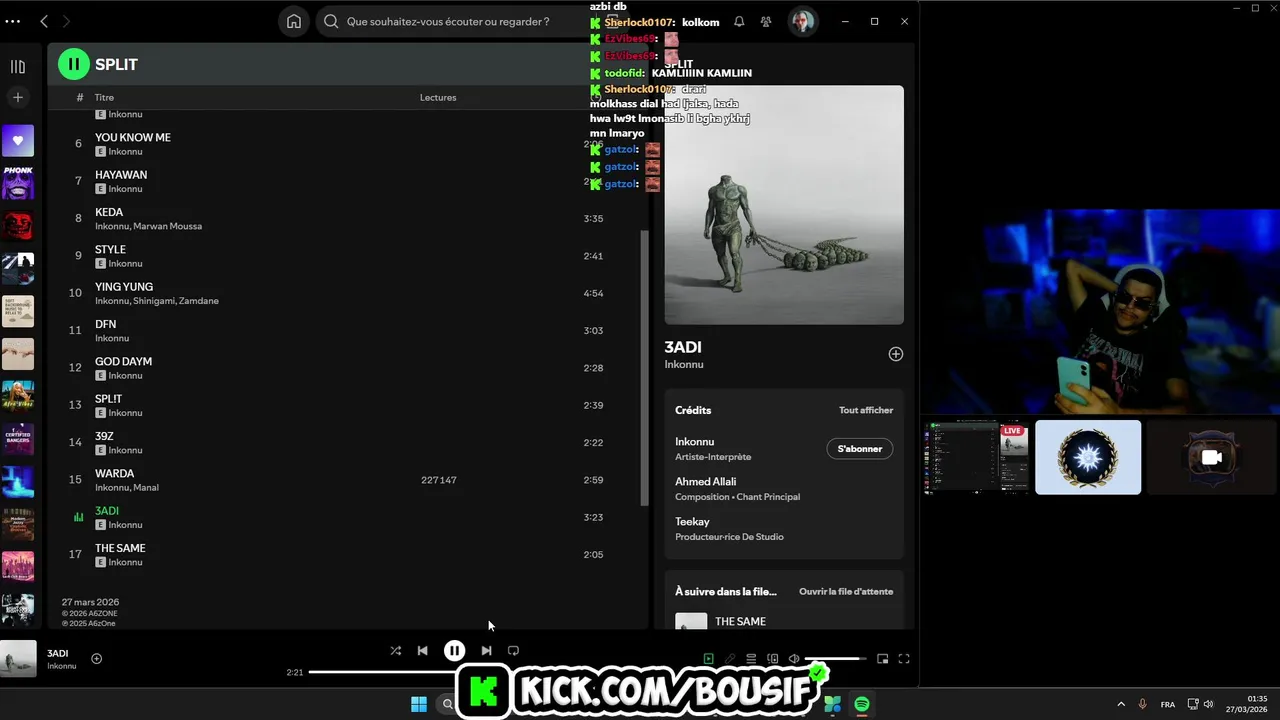The image size is (1280, 720).
Task: Click the LIVE screen source thumbnail
Action: coord(976,457)
